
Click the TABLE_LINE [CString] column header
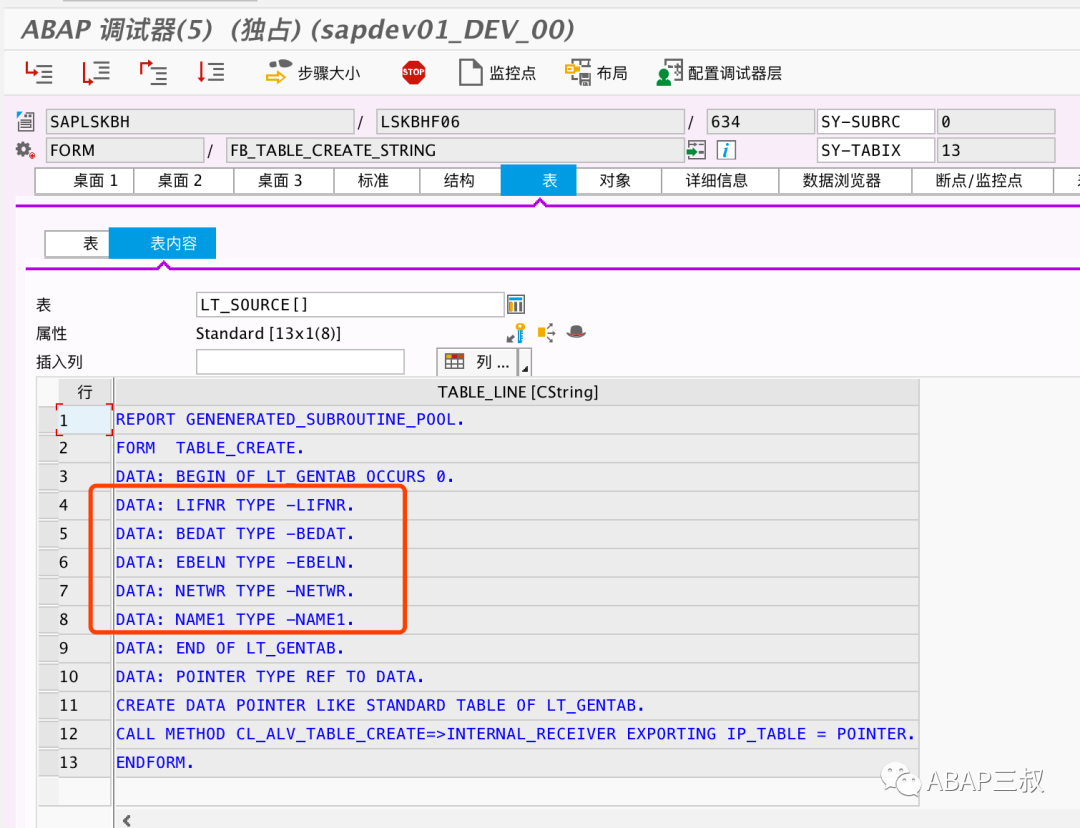[517, 392]
